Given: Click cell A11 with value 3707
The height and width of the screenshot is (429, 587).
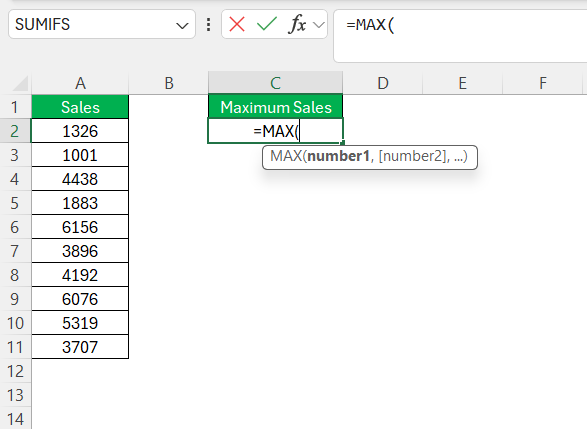Looking at the screenshot, I should (80, 347).
